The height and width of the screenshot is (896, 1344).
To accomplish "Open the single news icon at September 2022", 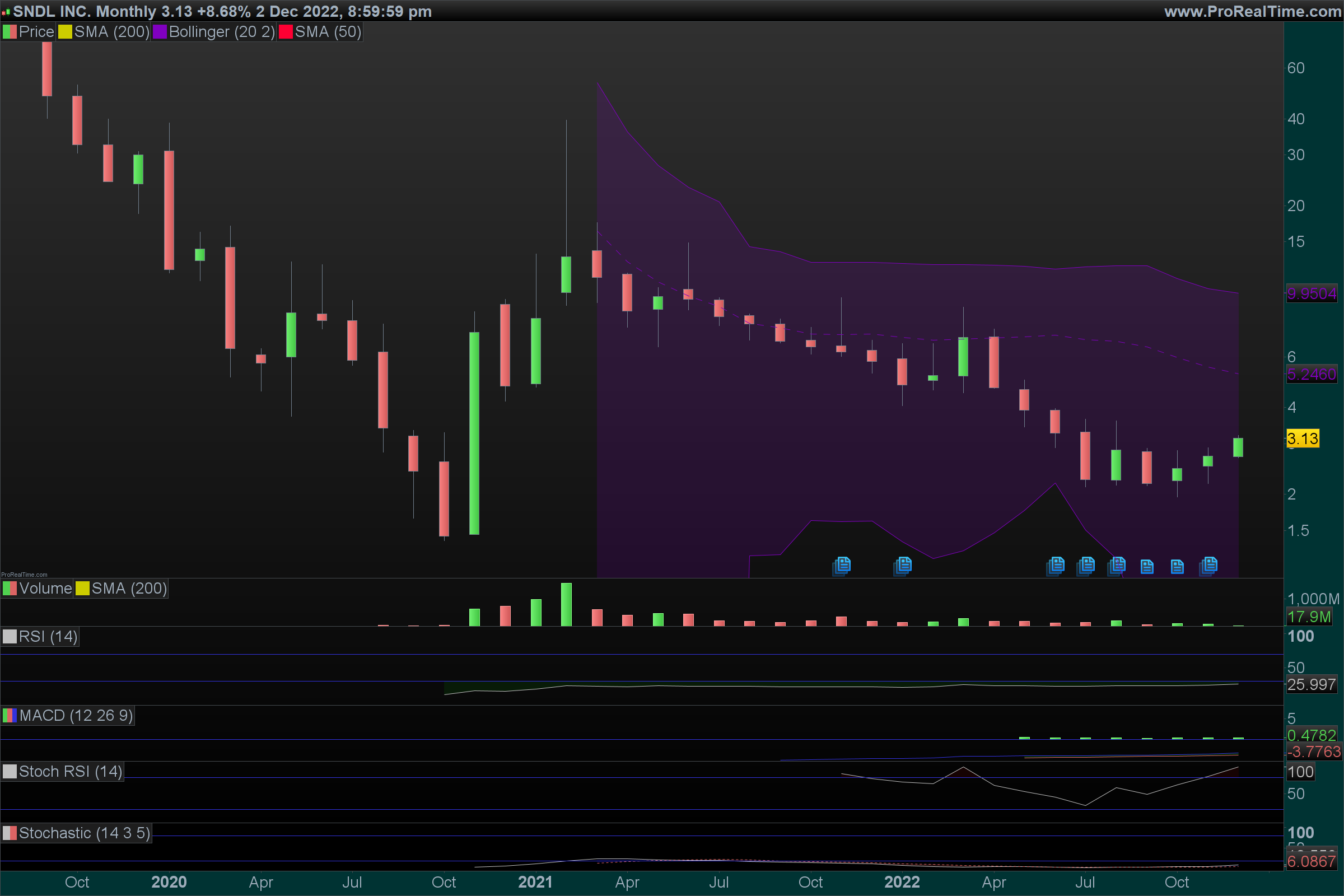I will click(x=1147, y=566).
